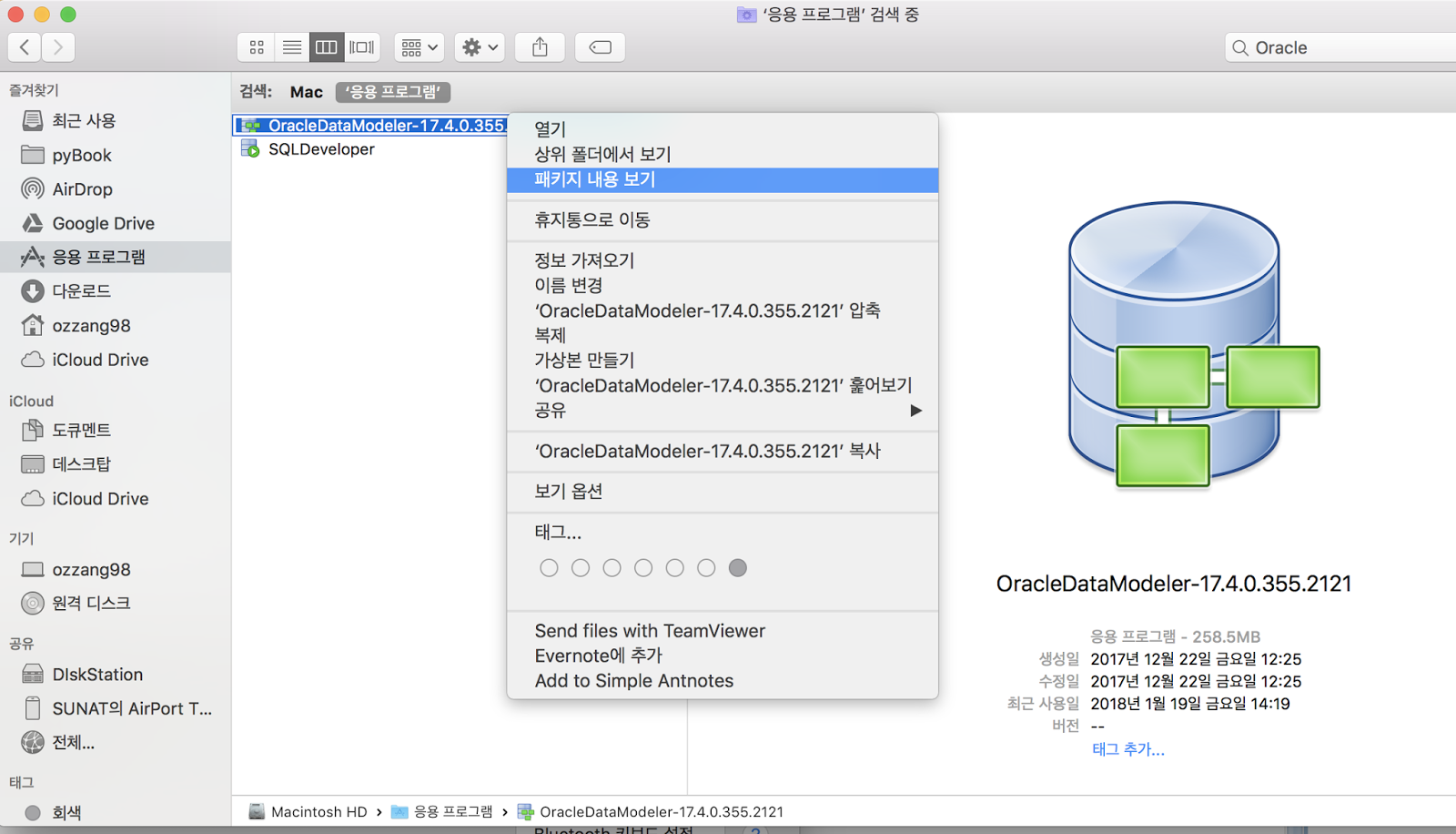Select the Cover Flow view icon
Image resolution: width=1456 pixels, height=834 pixels.
[x=361, y=46]
